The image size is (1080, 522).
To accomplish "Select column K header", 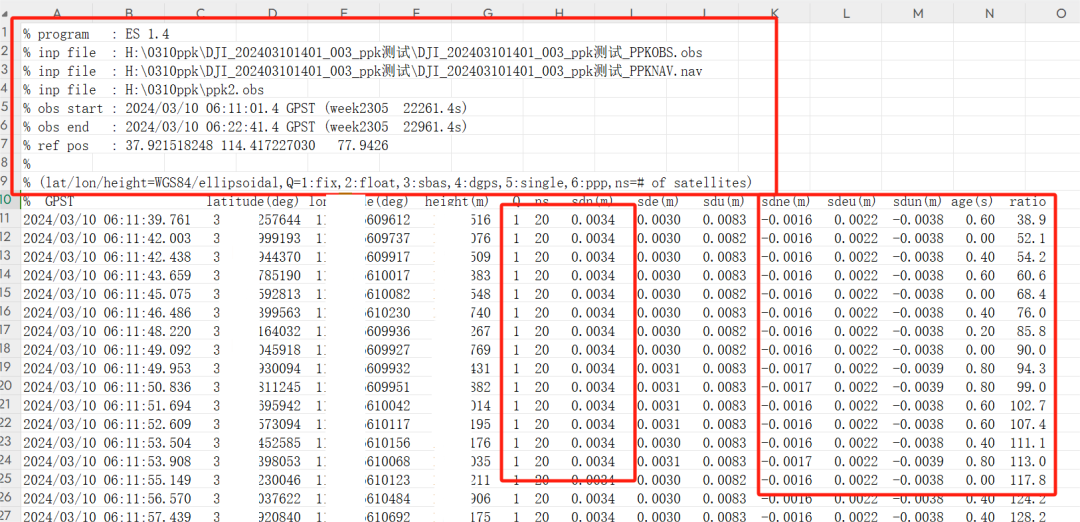I will click(x=775, y=13).
